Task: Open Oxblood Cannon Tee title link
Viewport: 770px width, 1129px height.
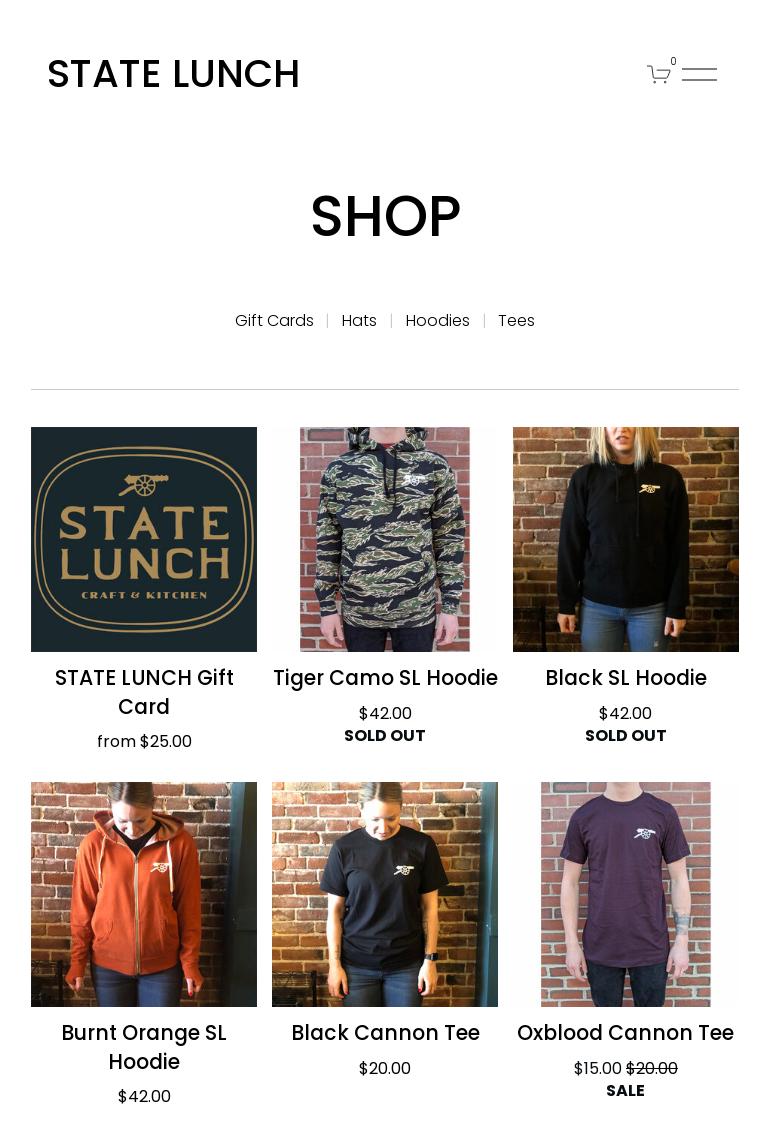Action: click(625, 1033)
